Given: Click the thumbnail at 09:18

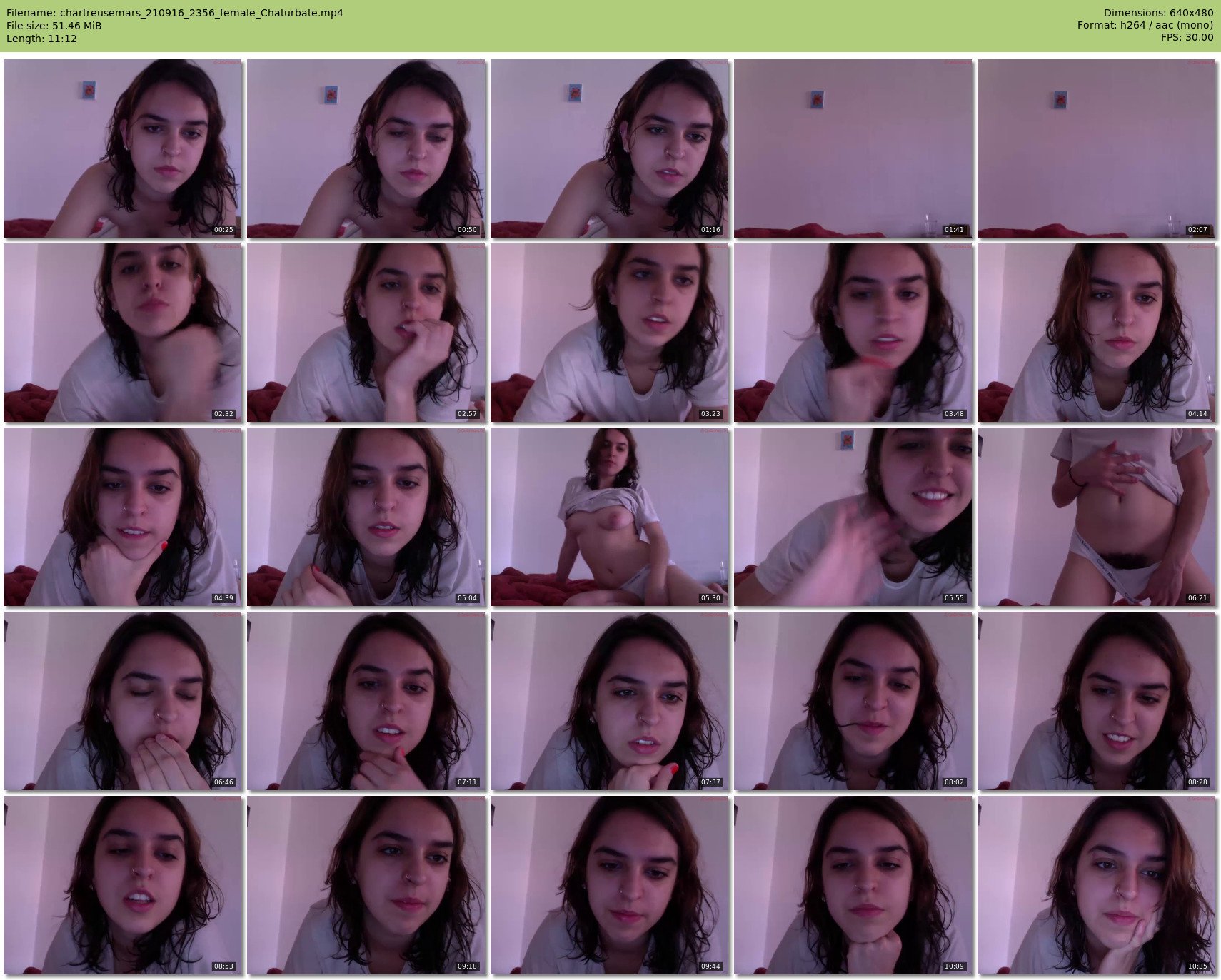Looking at the screenshot, I should (x=366, y=885).
